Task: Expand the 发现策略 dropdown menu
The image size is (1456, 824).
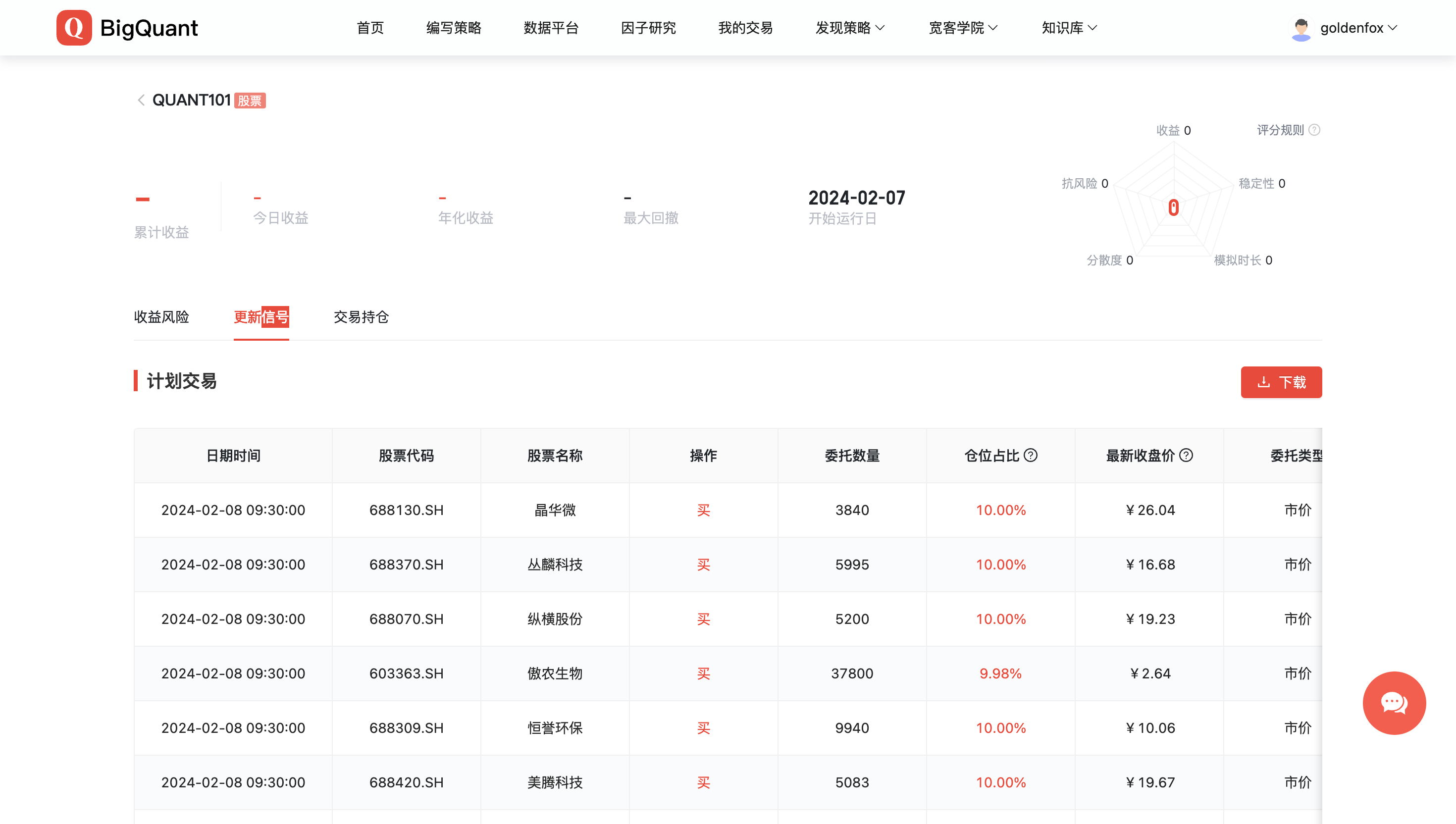Action: [849, 28]
